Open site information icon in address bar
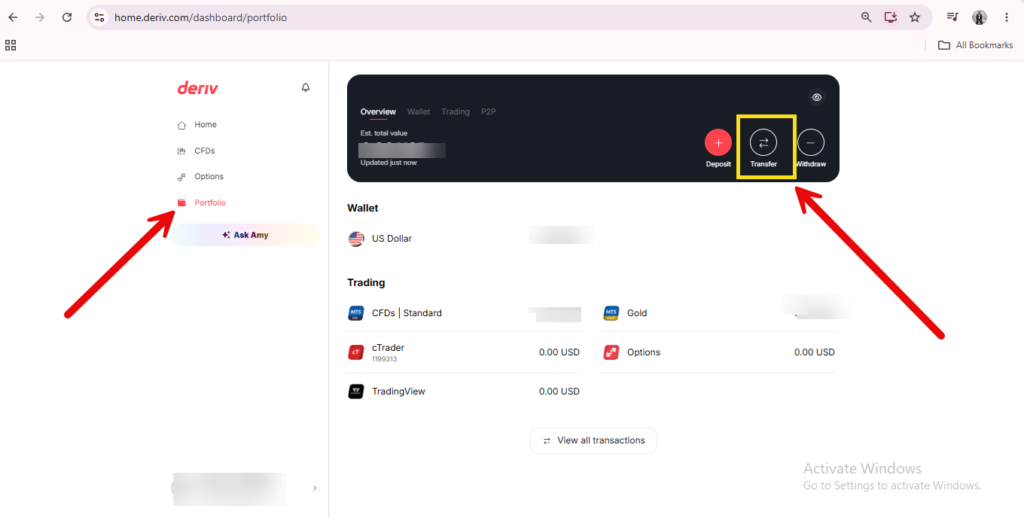Screen dimensions: 1024x518 click(99, 18)
